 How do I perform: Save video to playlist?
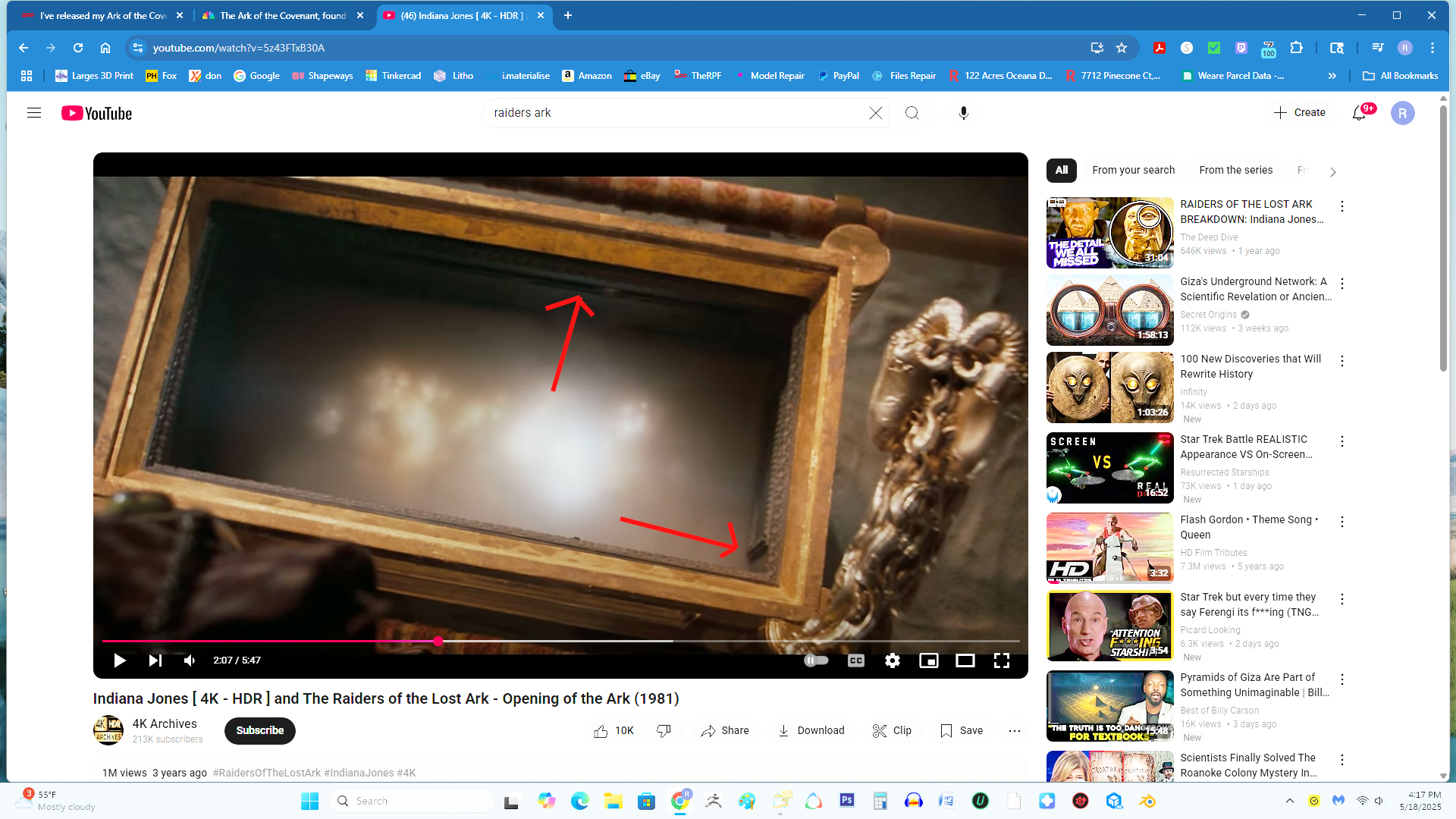point(962,730)
